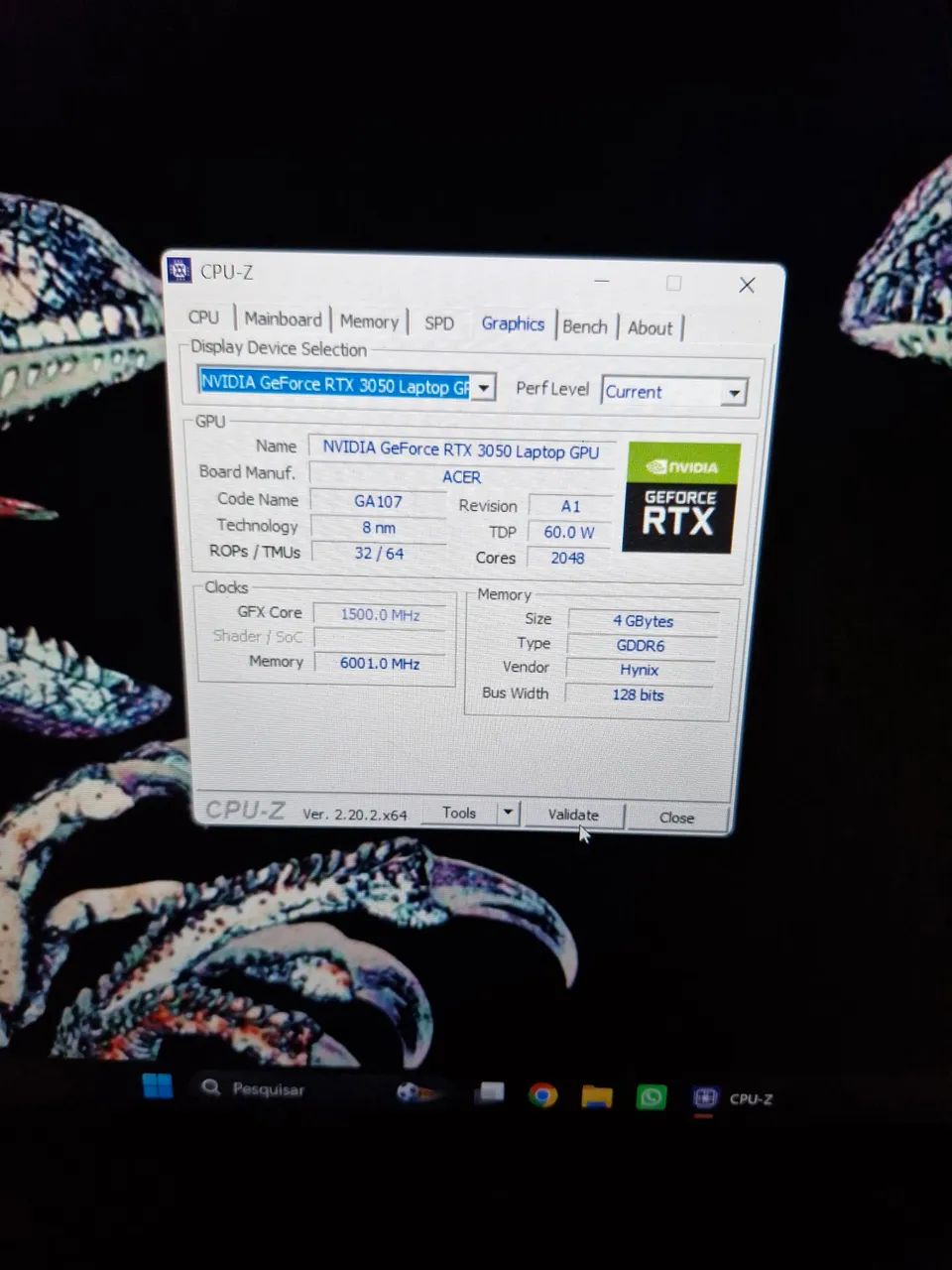This screenshot has width=952, height=1270.
Task: Click the 1500.0 MHz GFX Core value
Action: [x=380, y=614]
